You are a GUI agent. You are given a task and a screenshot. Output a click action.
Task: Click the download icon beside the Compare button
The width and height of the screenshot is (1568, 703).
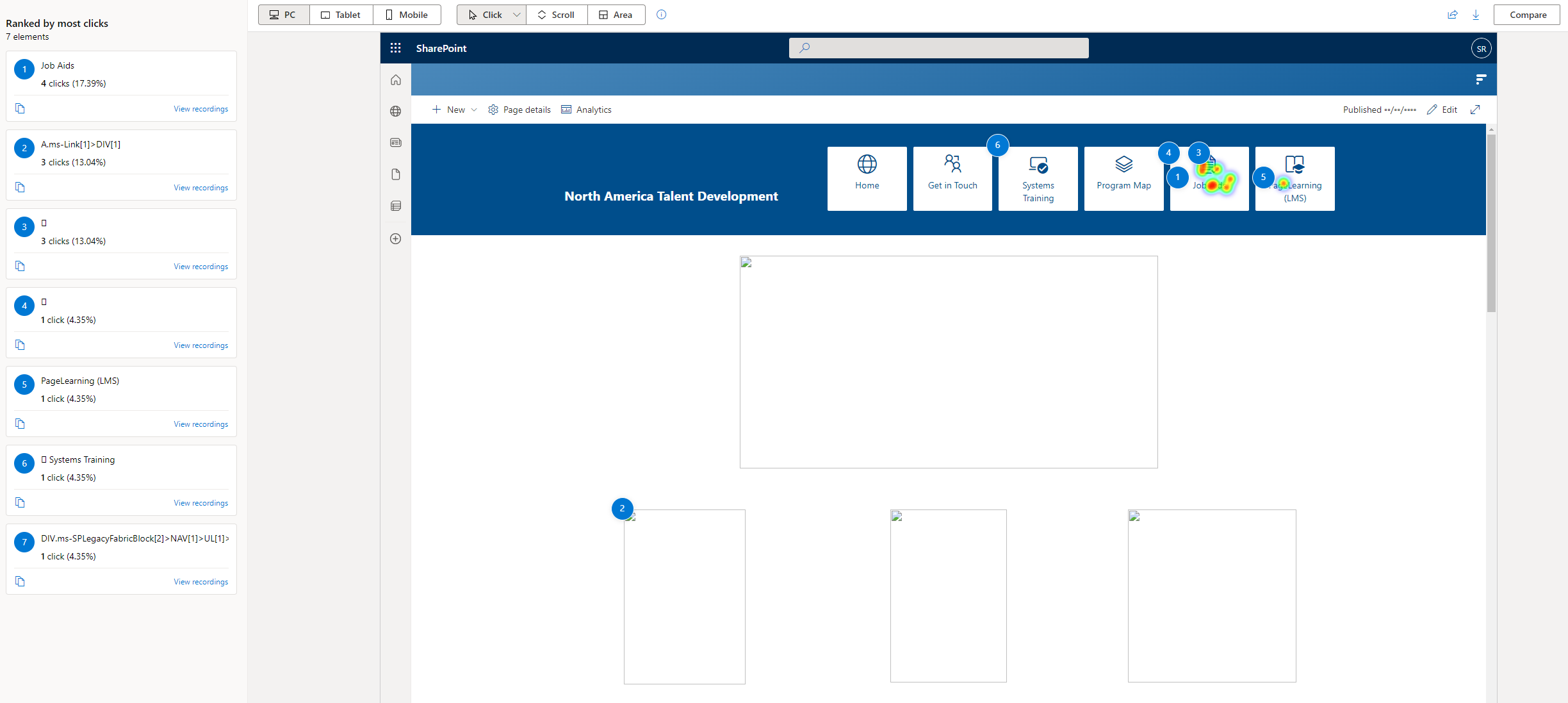(x=1476, y=14)
